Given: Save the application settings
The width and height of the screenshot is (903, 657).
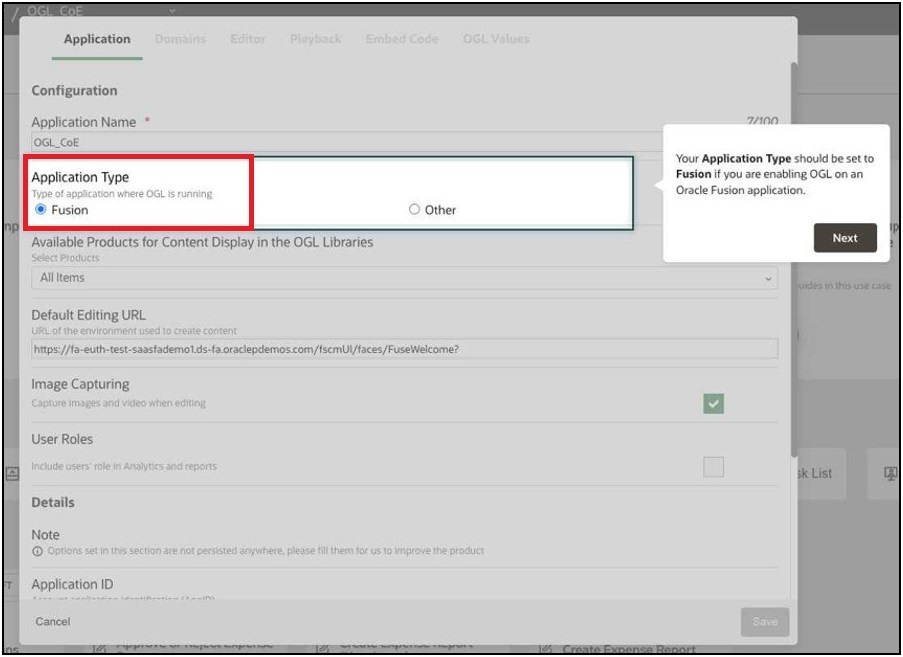Looking at the screenshot, I should pos(765,622).
